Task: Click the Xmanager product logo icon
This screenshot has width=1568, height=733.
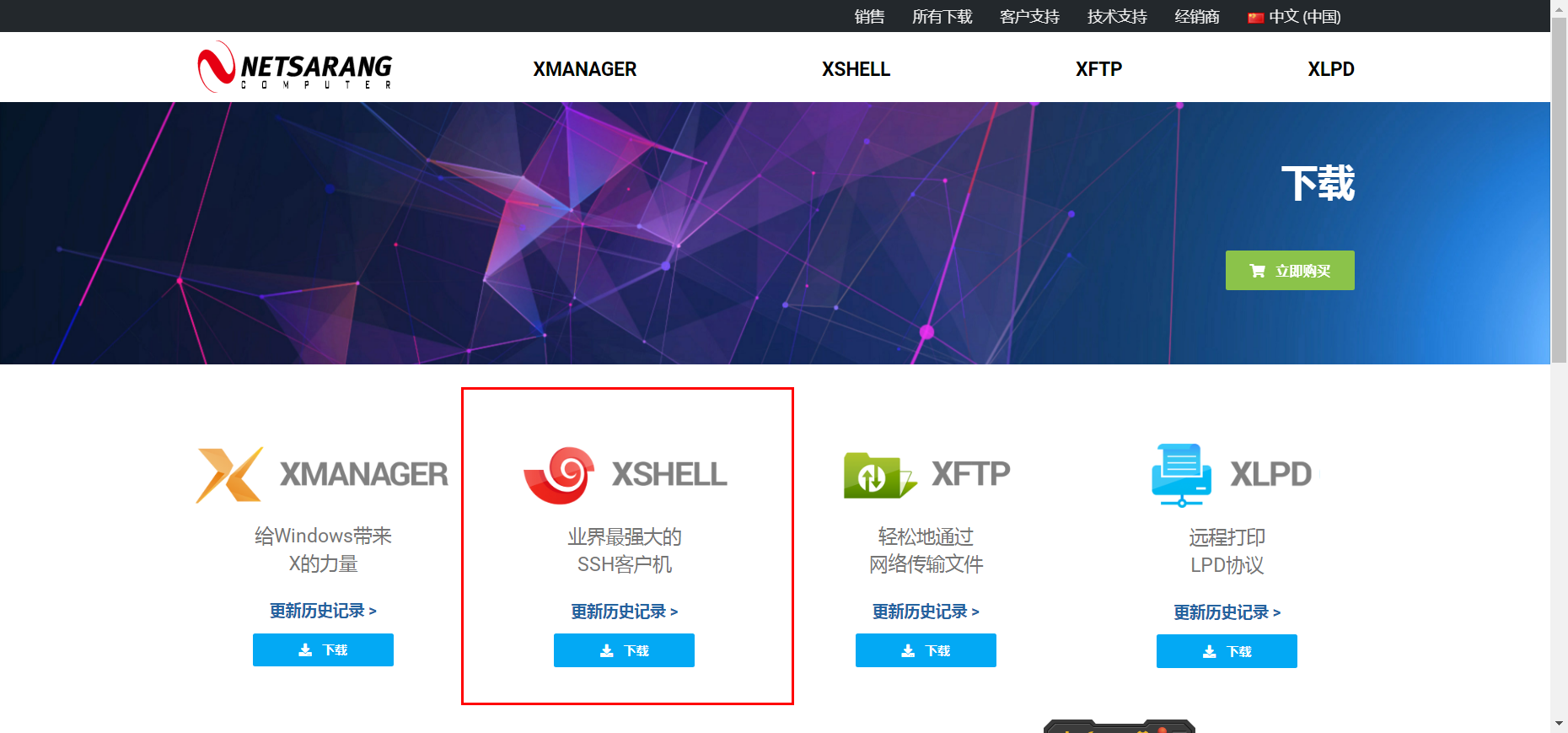Action: [229, 475]
